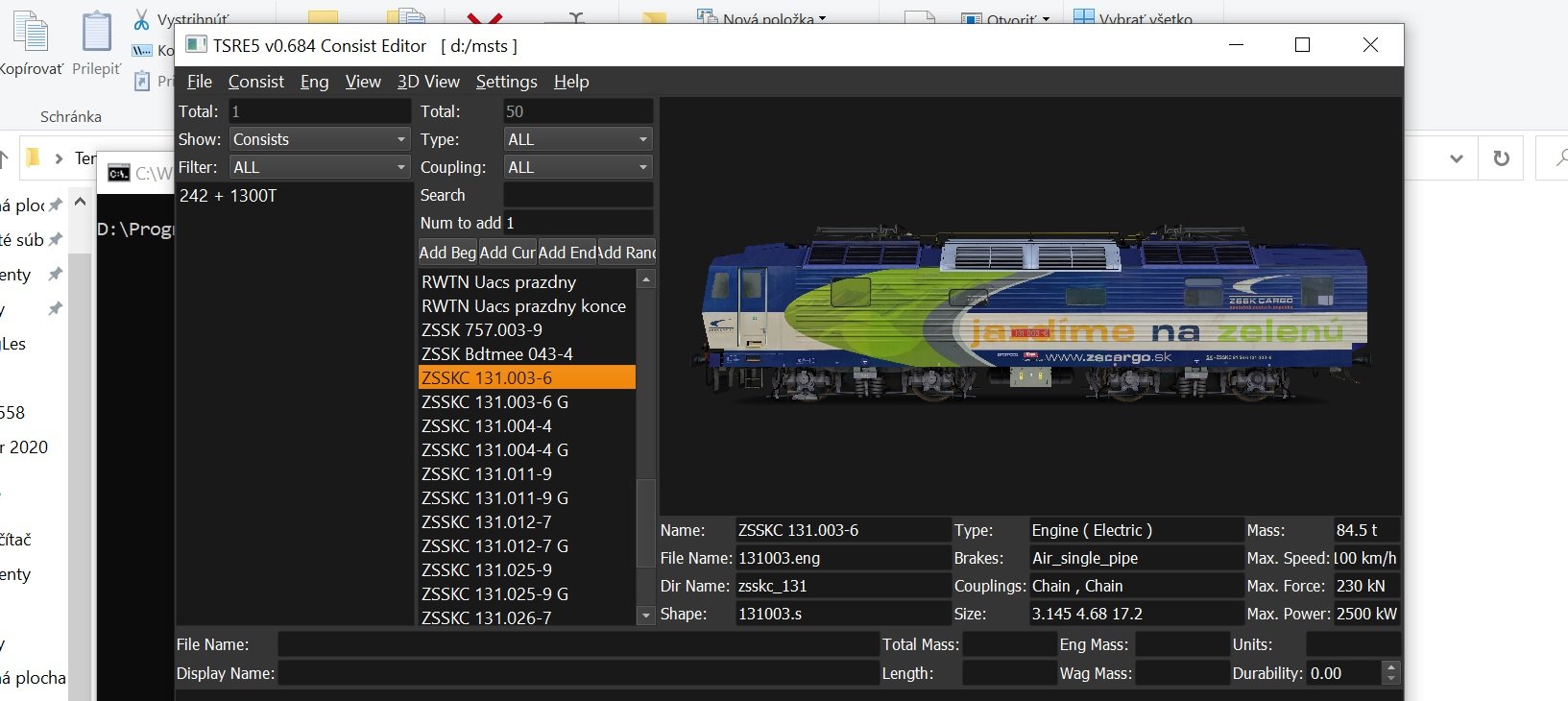
Task: Open the Type filter dropdown
Action: point(577,139)
